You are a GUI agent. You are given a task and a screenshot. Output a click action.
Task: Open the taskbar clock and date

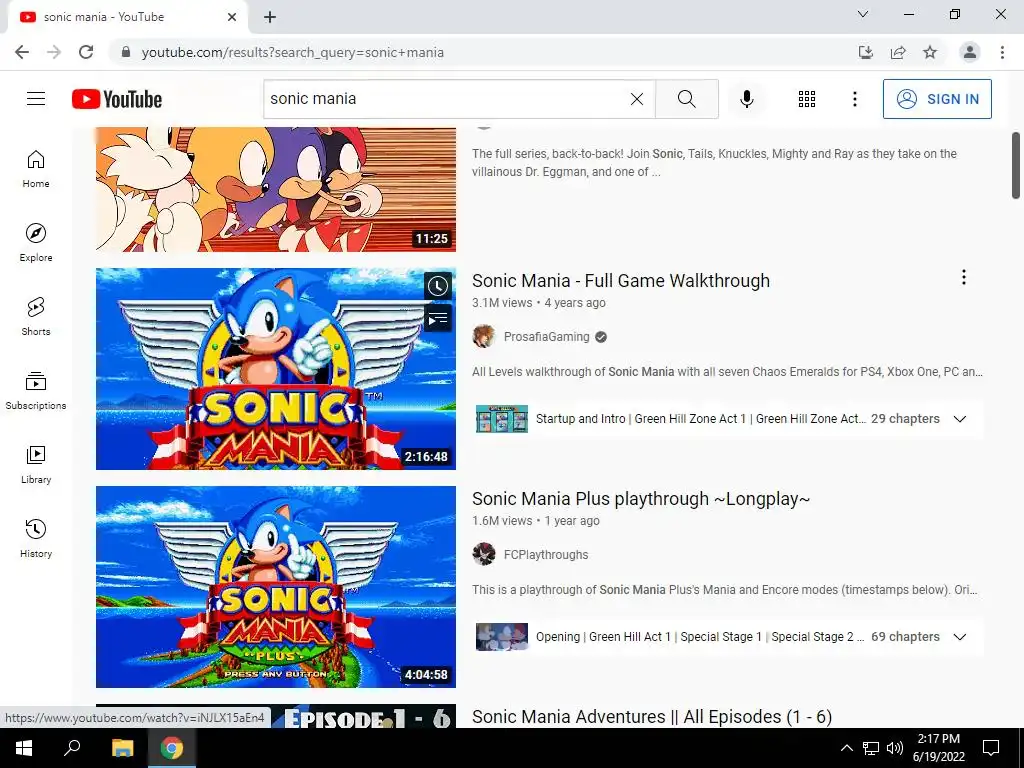coord(938,748)
